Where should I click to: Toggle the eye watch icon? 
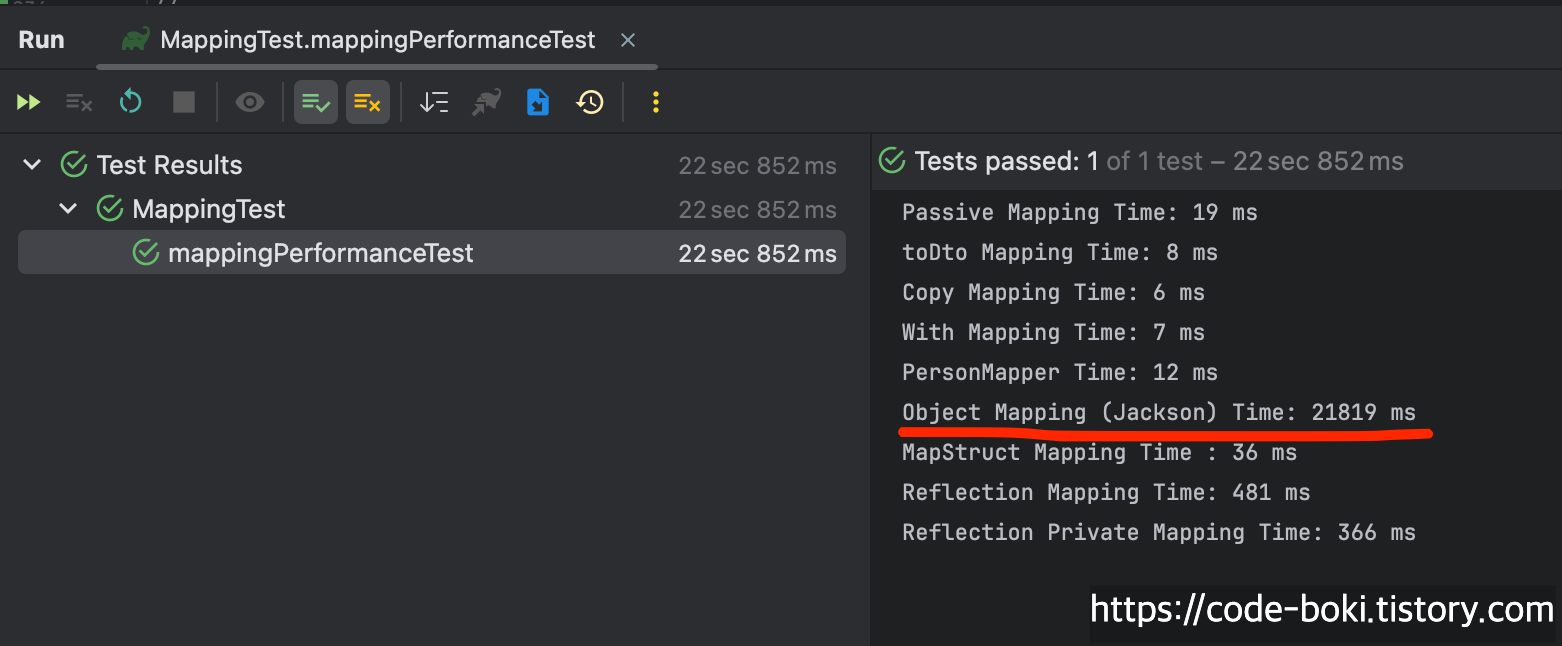coord(249,102)
